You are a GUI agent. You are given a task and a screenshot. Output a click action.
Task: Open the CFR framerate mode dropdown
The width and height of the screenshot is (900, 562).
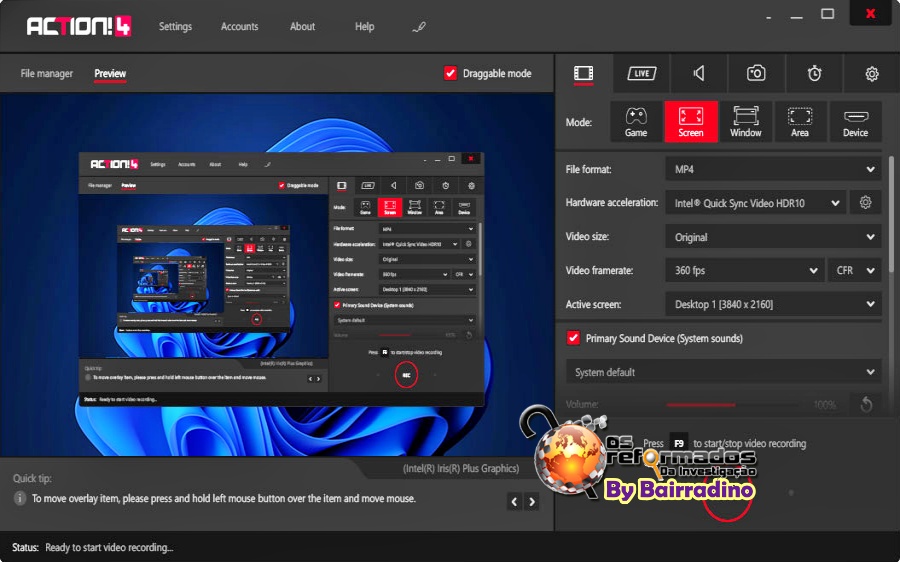pyautogui.click(x=855, y=270)
